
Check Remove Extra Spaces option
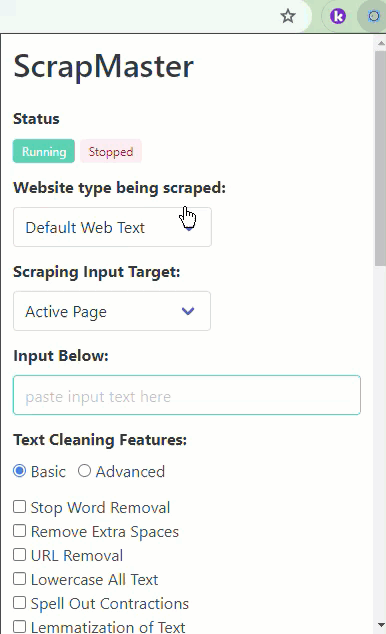pyautogui.click(x=19, y=530)
